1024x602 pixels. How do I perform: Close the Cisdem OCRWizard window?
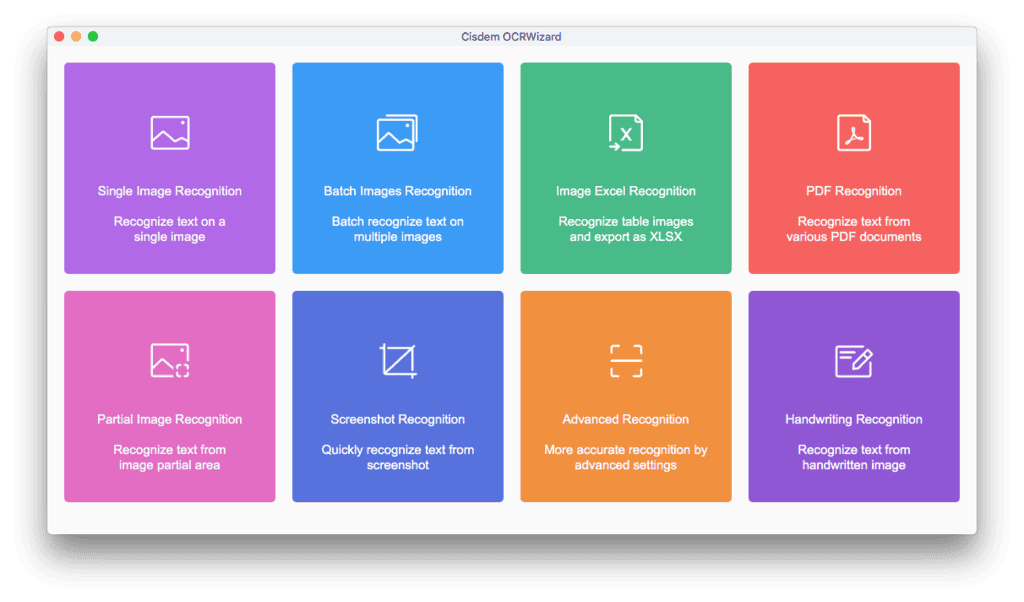59,37
